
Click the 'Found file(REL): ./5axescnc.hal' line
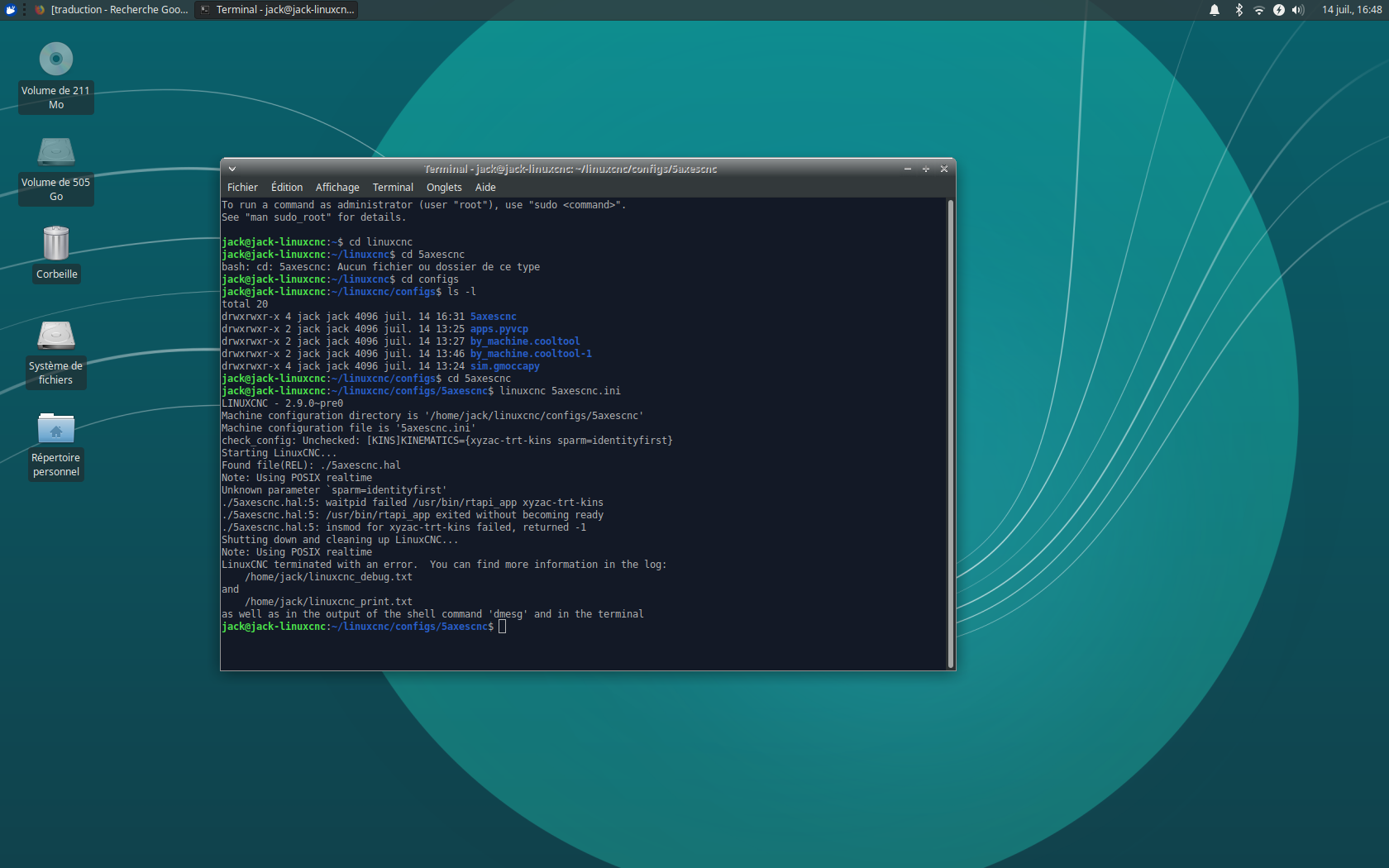coord(311,465)
